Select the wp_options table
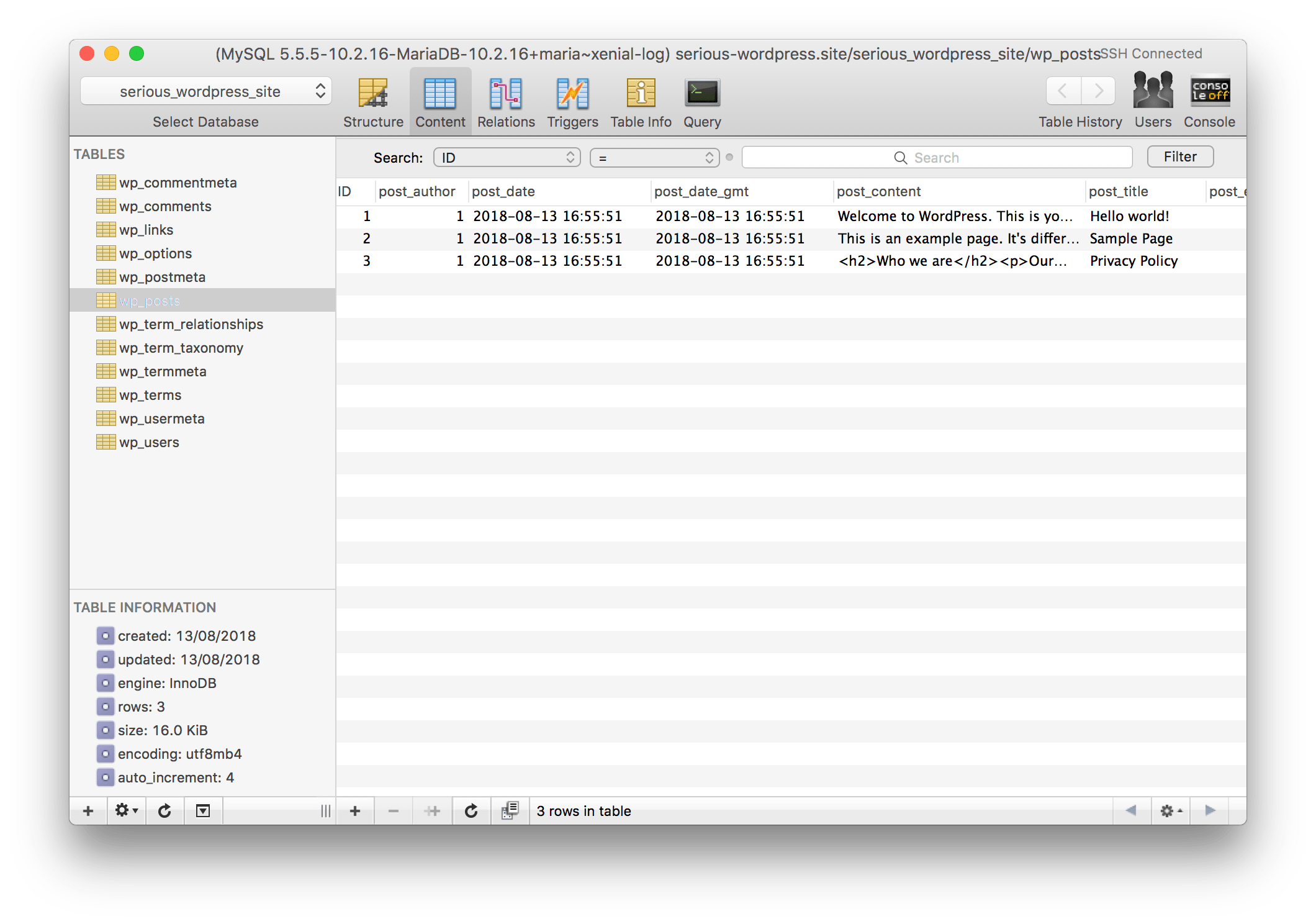 pos(202,253)
